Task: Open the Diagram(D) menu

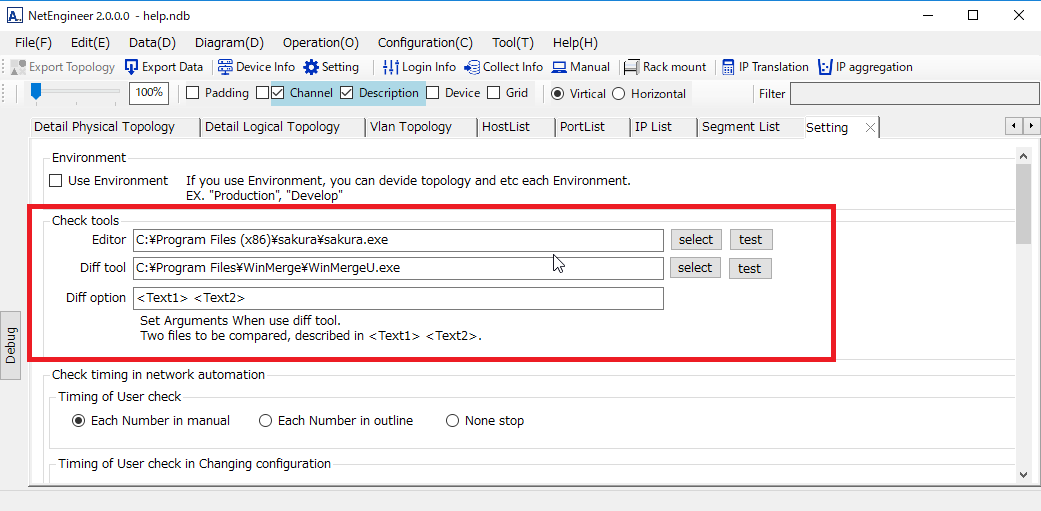Action: (229, 43)
